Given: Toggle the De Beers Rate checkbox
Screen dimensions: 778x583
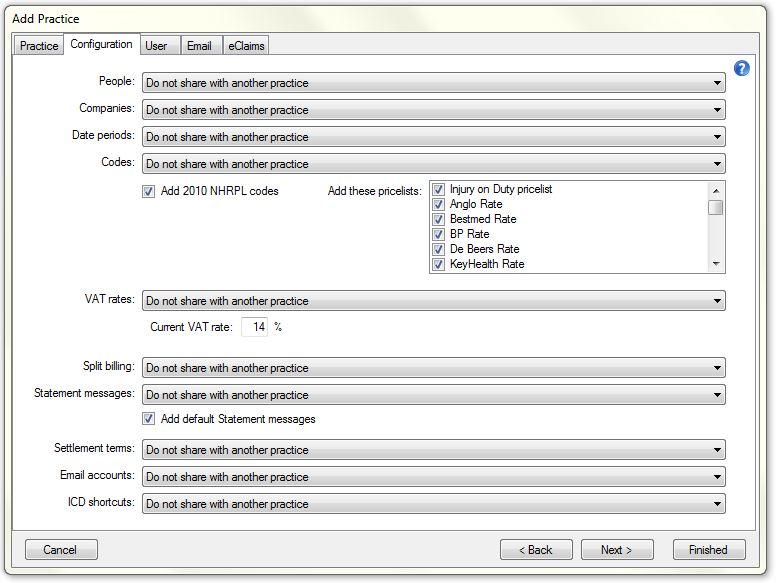Looking at the screenshot, I should (438, 249).
